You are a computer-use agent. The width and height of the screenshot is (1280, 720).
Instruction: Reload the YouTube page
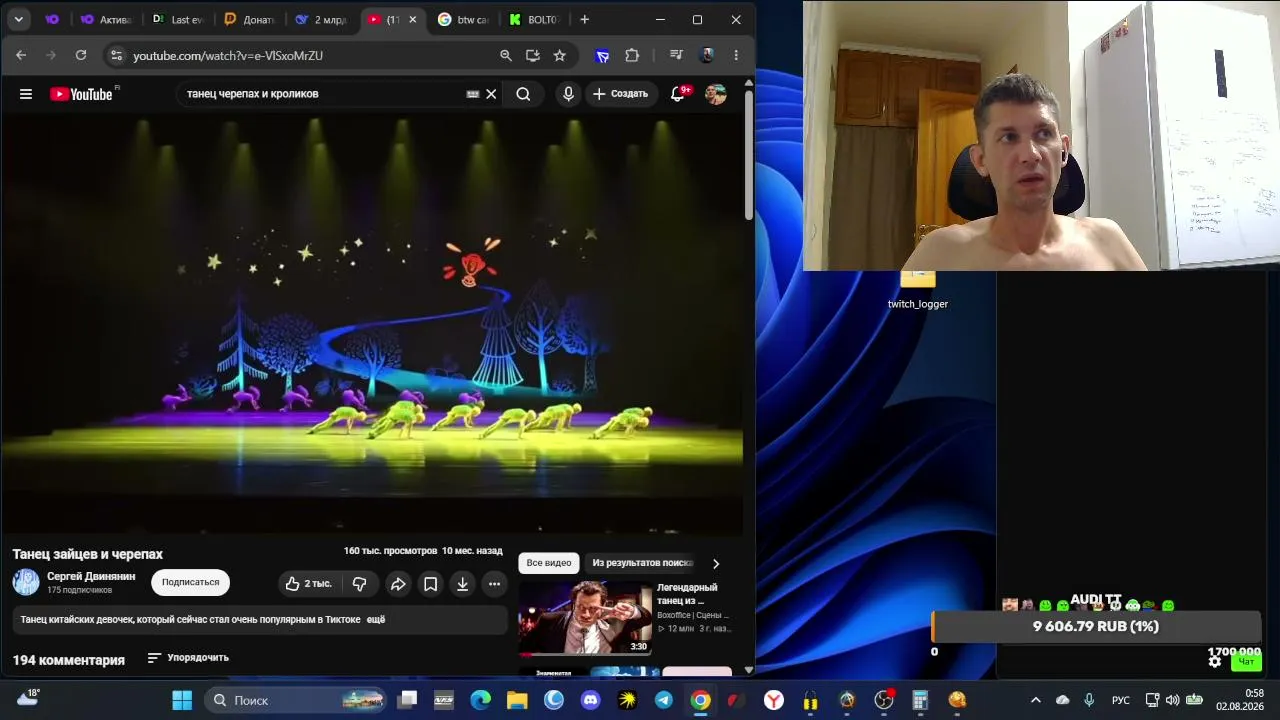[81, 56]
